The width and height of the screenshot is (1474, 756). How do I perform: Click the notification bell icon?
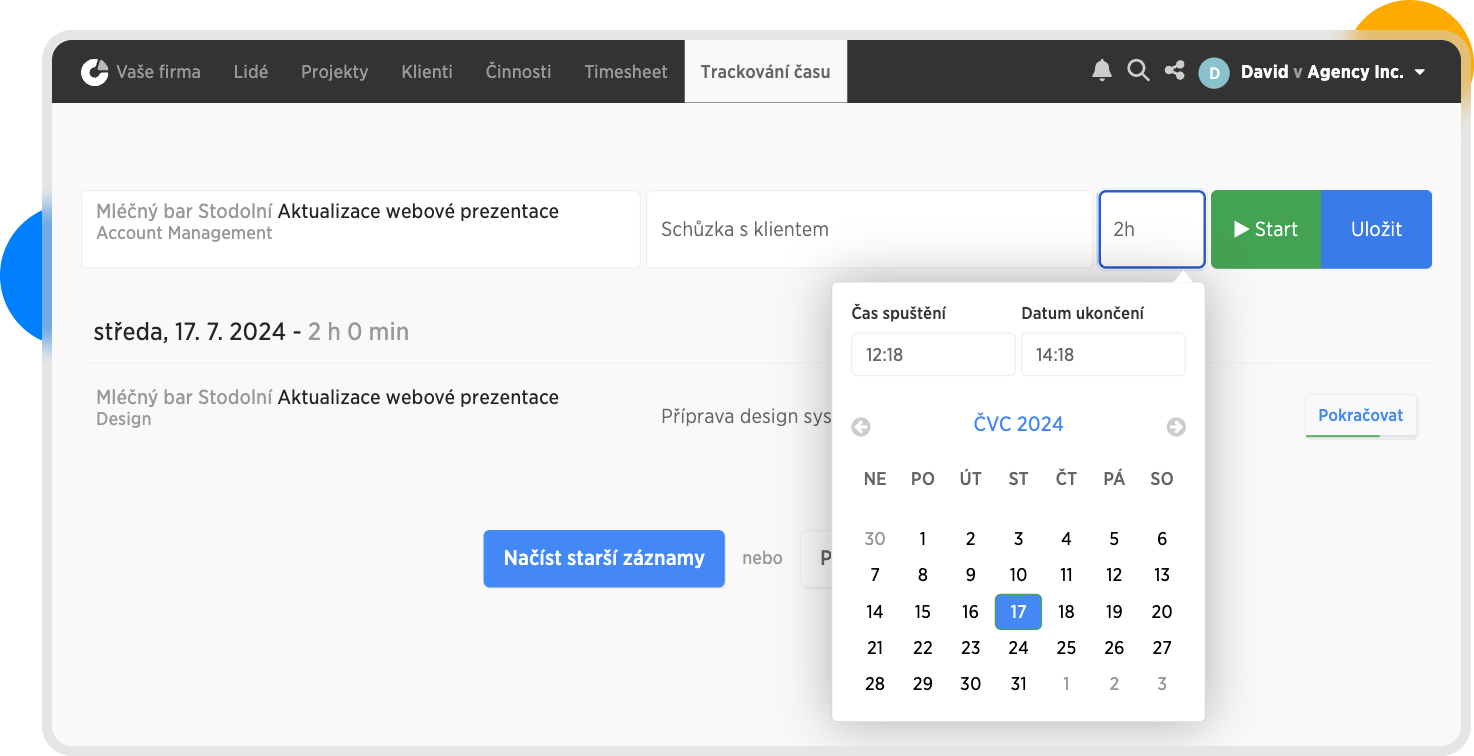[1102, 70]
